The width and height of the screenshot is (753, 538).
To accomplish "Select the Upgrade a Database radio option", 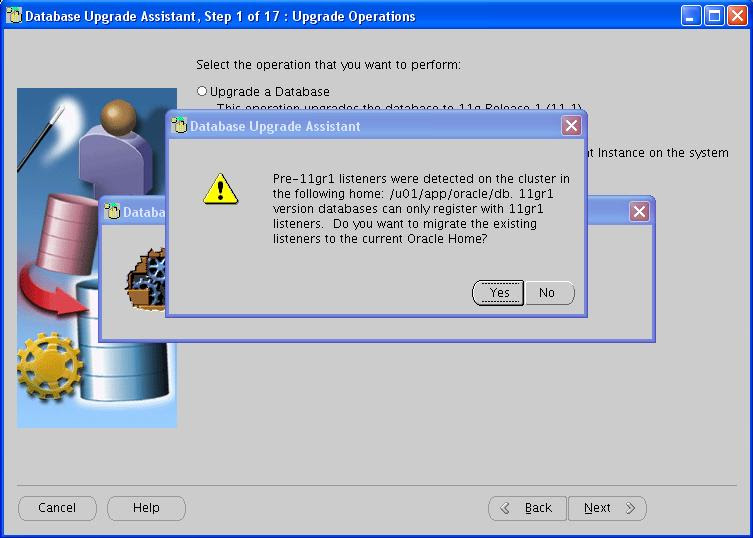I will point(202,91).
